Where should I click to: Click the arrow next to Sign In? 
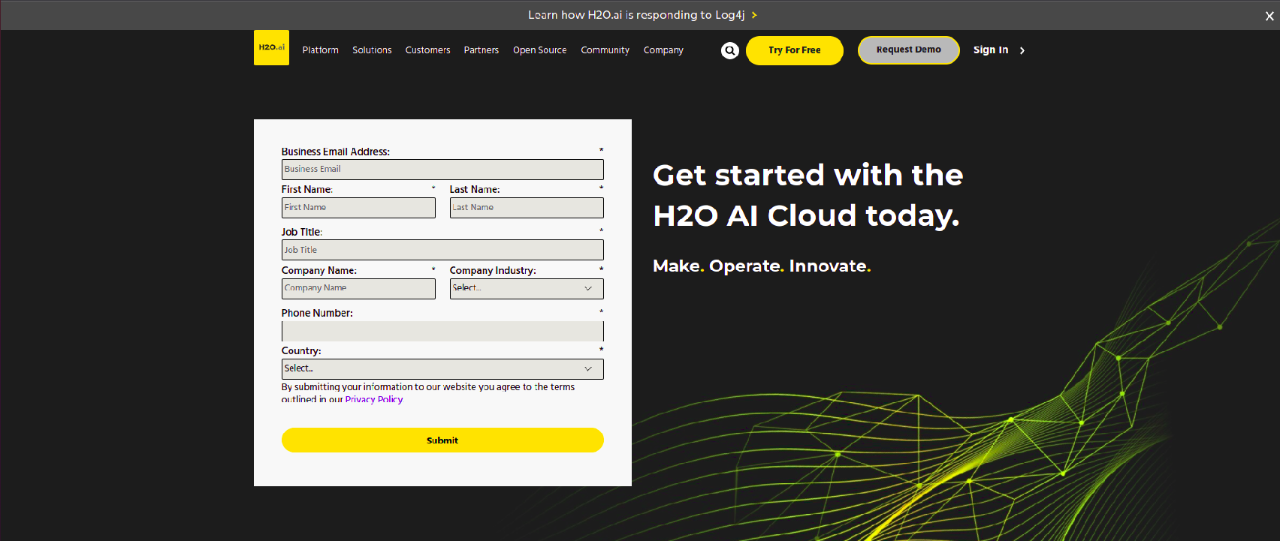[1022, 51]
